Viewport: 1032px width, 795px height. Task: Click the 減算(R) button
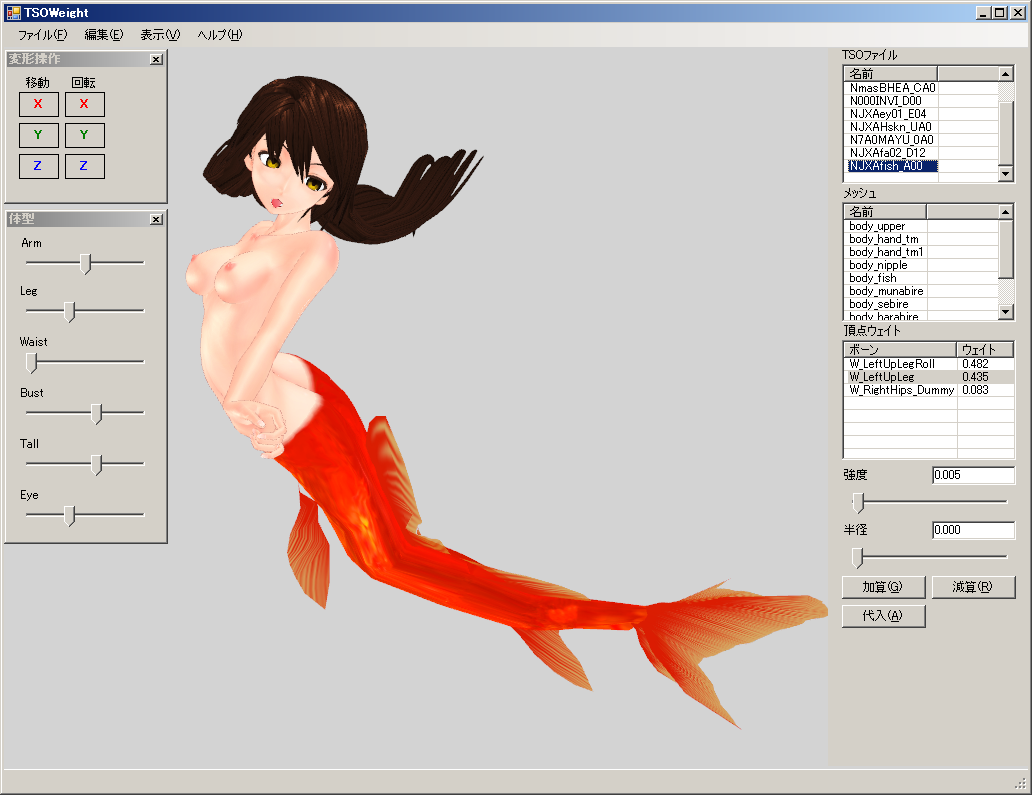[x=972, y=587]
